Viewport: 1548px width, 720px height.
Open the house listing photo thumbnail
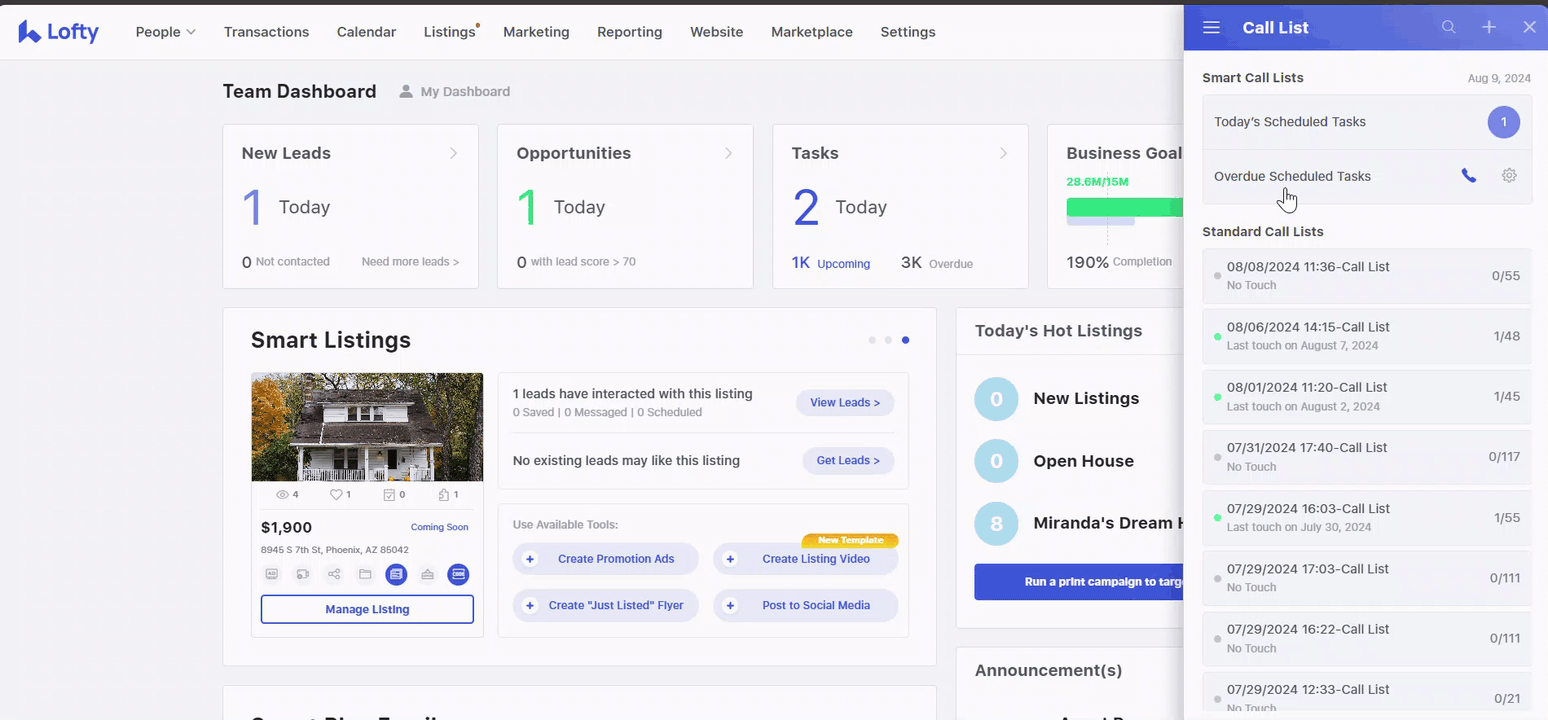(x=367, y=427)
